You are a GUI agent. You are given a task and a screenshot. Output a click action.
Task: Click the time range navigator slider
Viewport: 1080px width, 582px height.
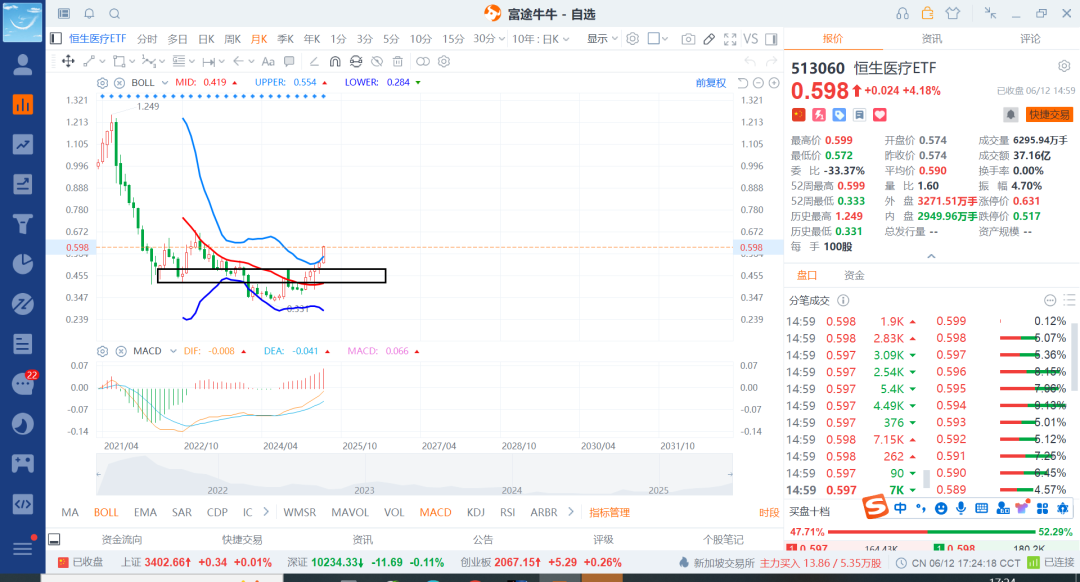click(x=414, y=475)
